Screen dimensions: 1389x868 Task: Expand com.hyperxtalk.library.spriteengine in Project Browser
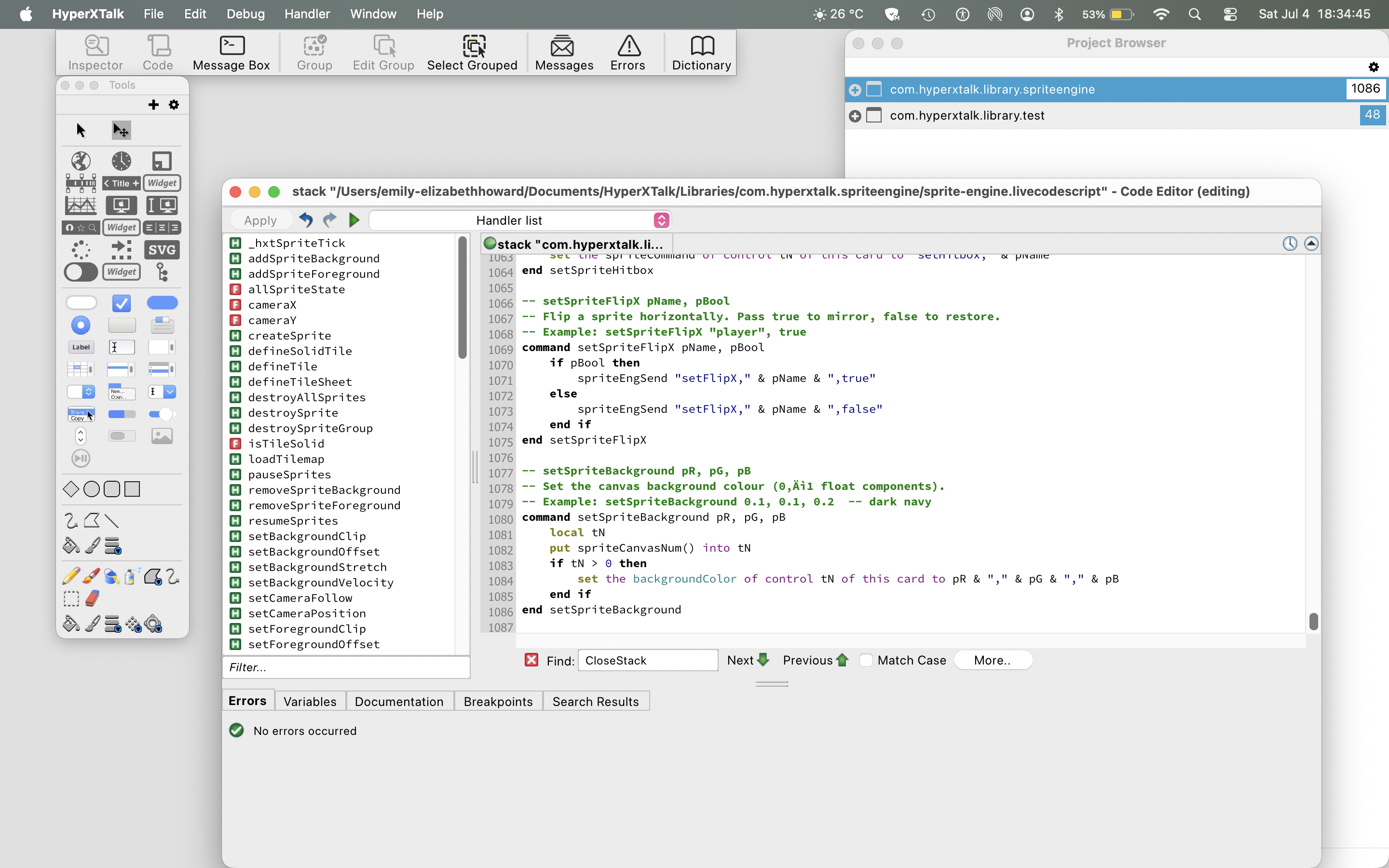tap(855, 90)
